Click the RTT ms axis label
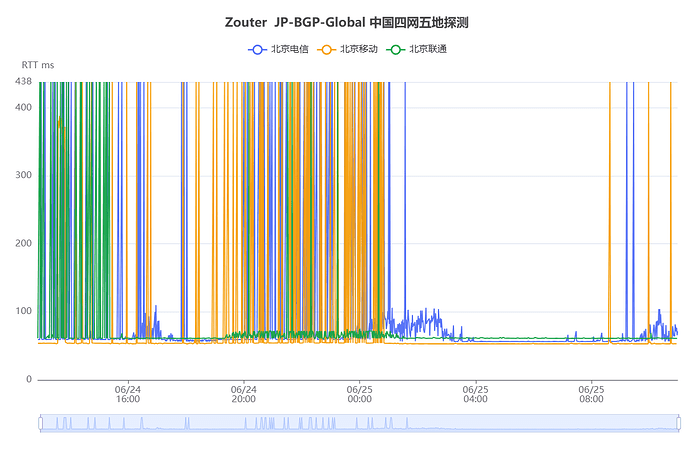This screenshot has height=450, width=690. coord(38,65)
